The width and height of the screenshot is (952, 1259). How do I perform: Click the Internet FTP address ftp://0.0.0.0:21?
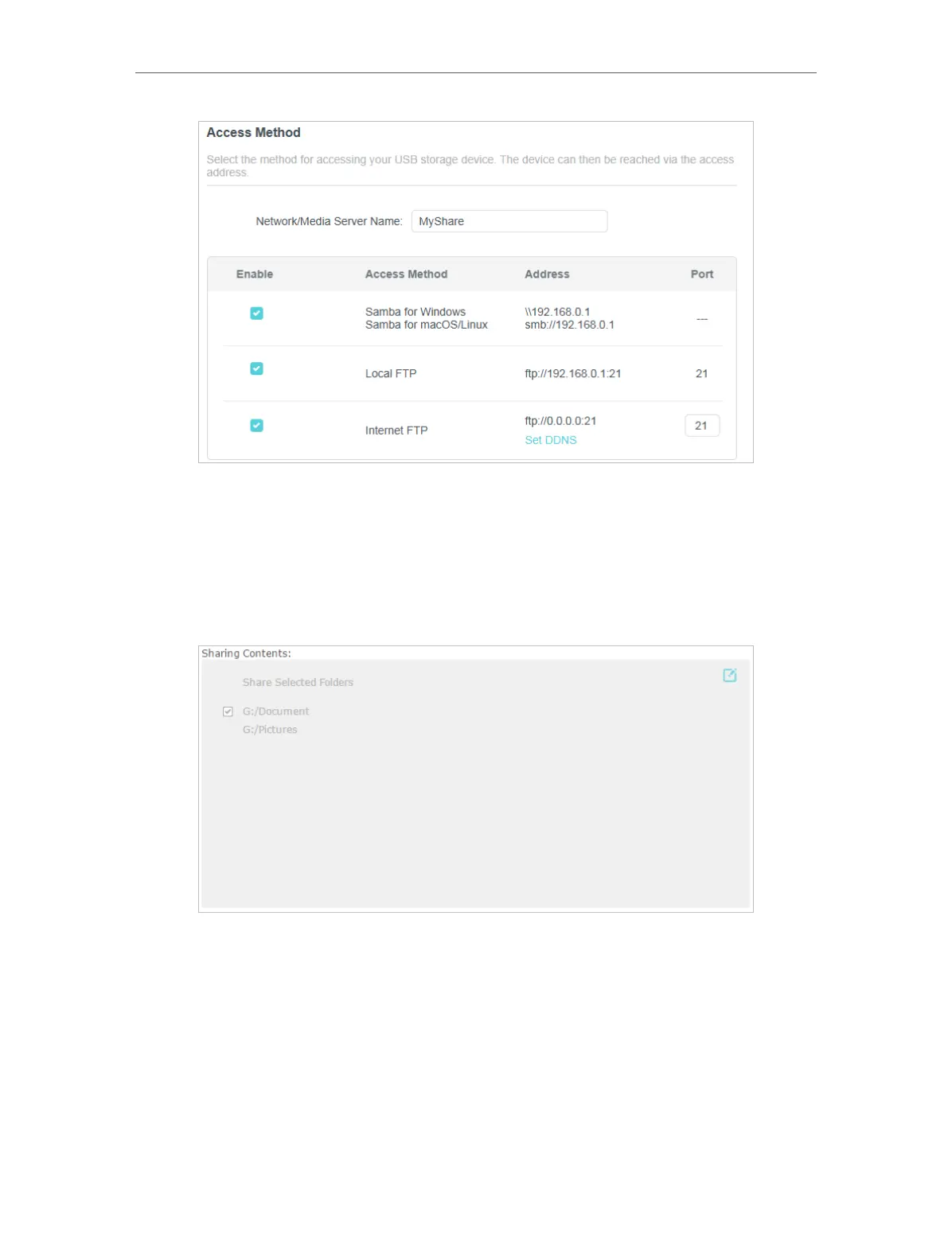point(560,421)
